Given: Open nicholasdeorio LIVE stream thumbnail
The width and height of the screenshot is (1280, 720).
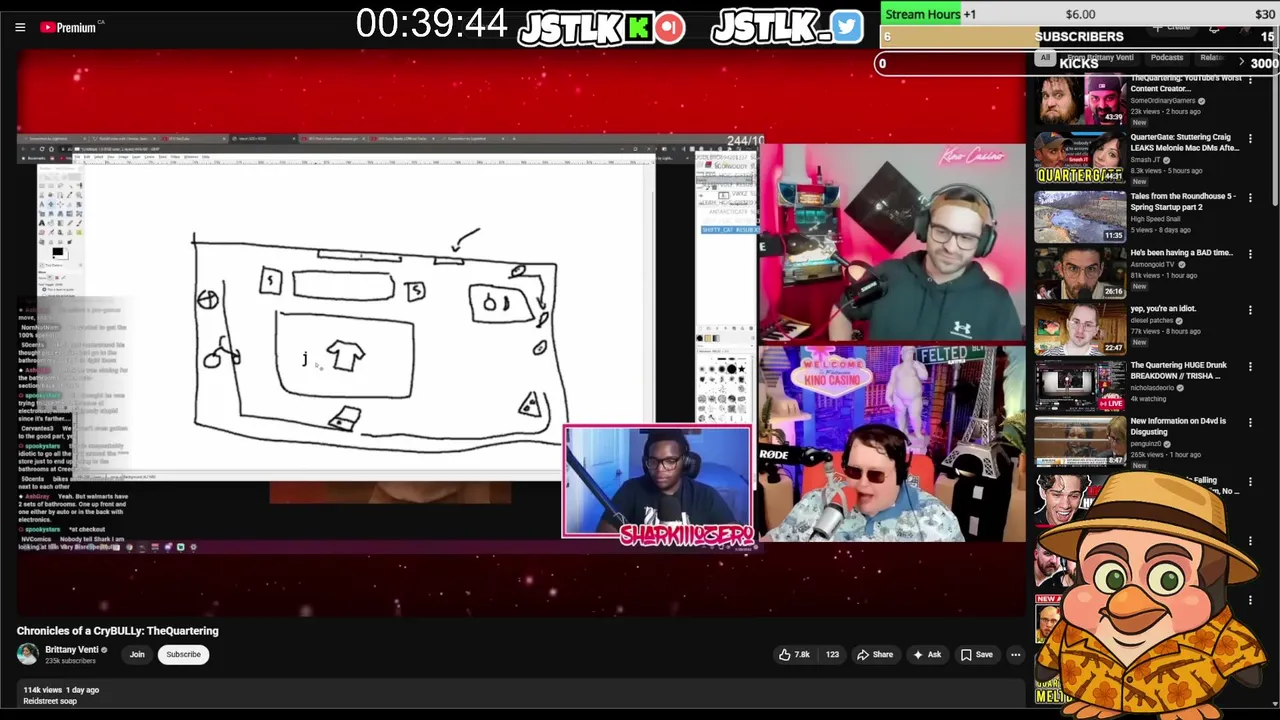Looking at the screenshot, I should [1079, 384].
